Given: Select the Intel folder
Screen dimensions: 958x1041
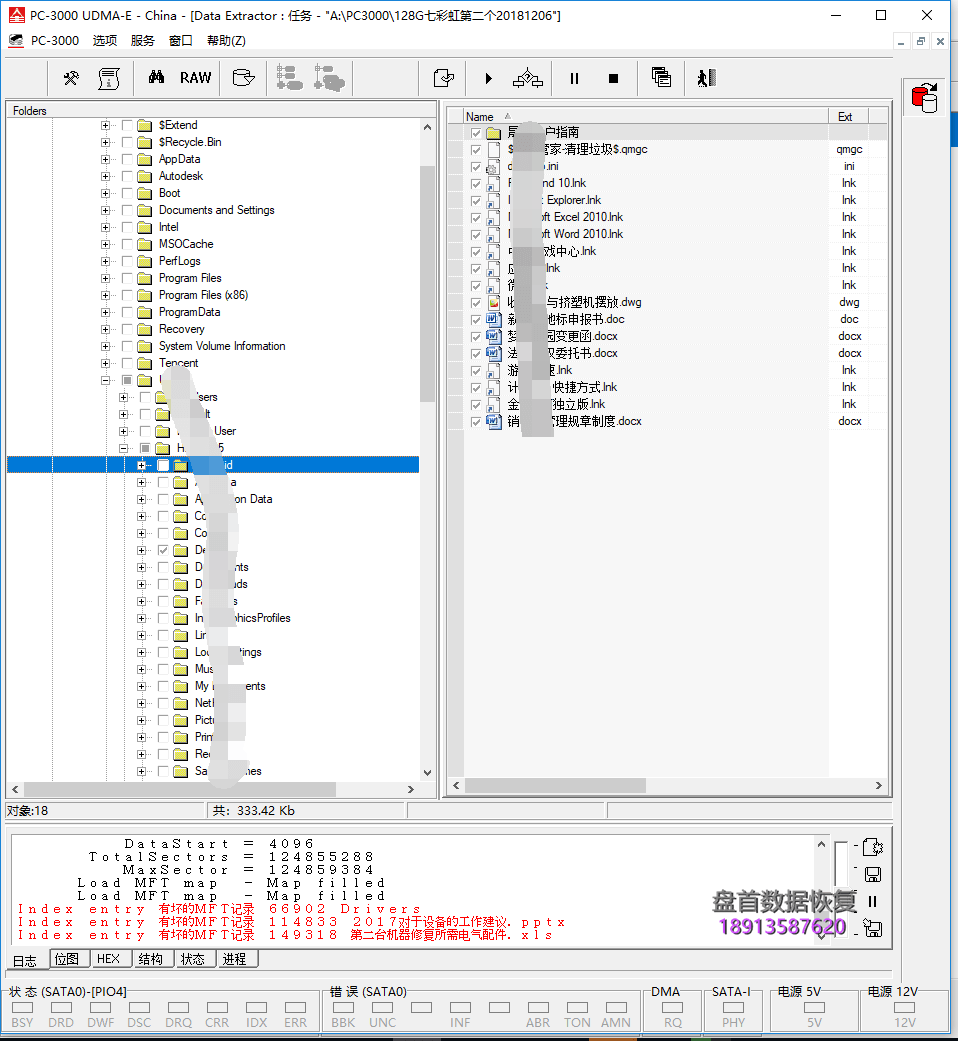Looking at the screenshot, I should click(x=169, y=227).
